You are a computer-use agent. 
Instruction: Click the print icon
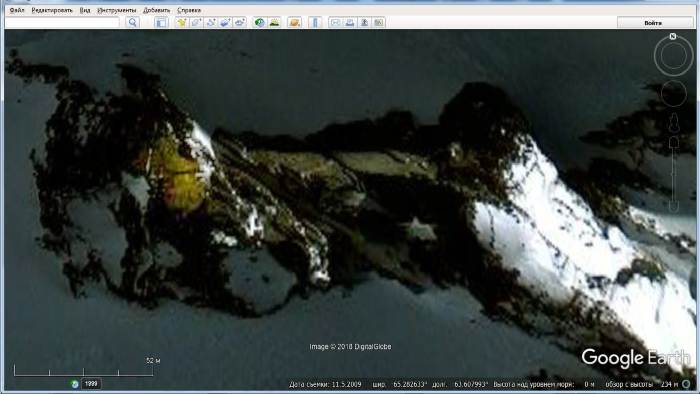[x=350, y=22]
